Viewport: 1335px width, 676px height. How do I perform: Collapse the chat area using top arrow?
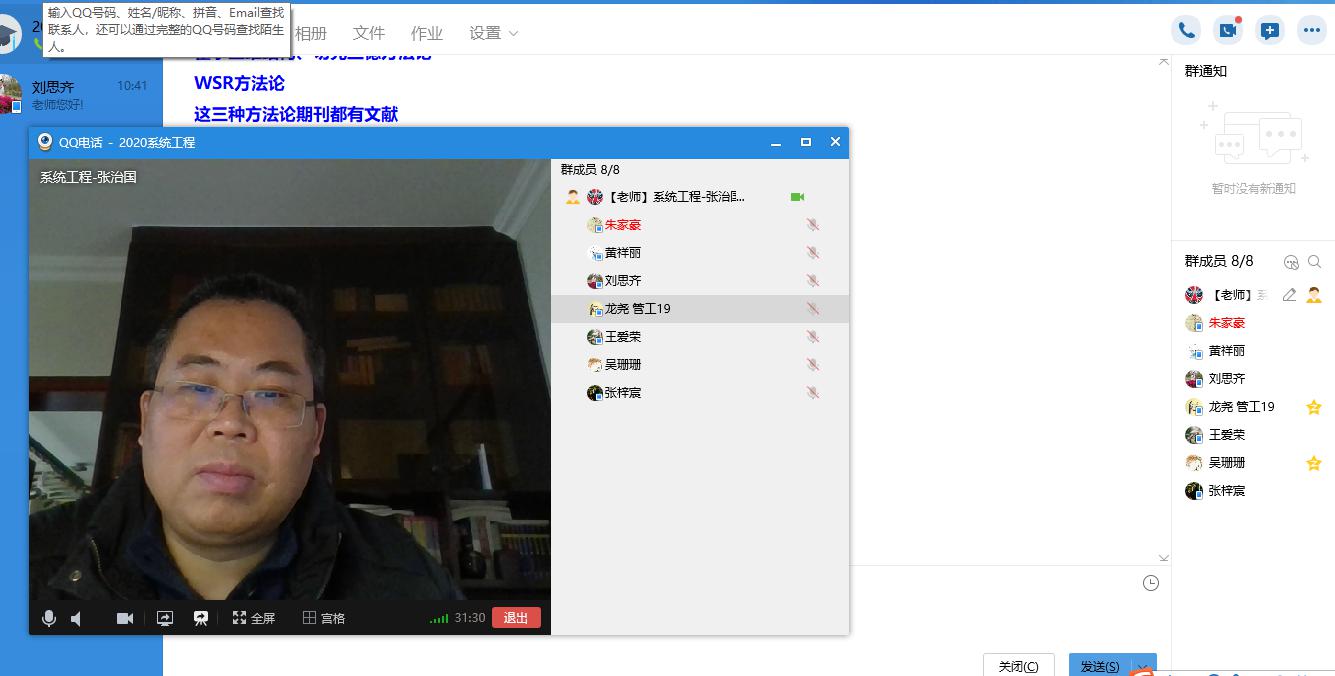(x=1163, y=62)
